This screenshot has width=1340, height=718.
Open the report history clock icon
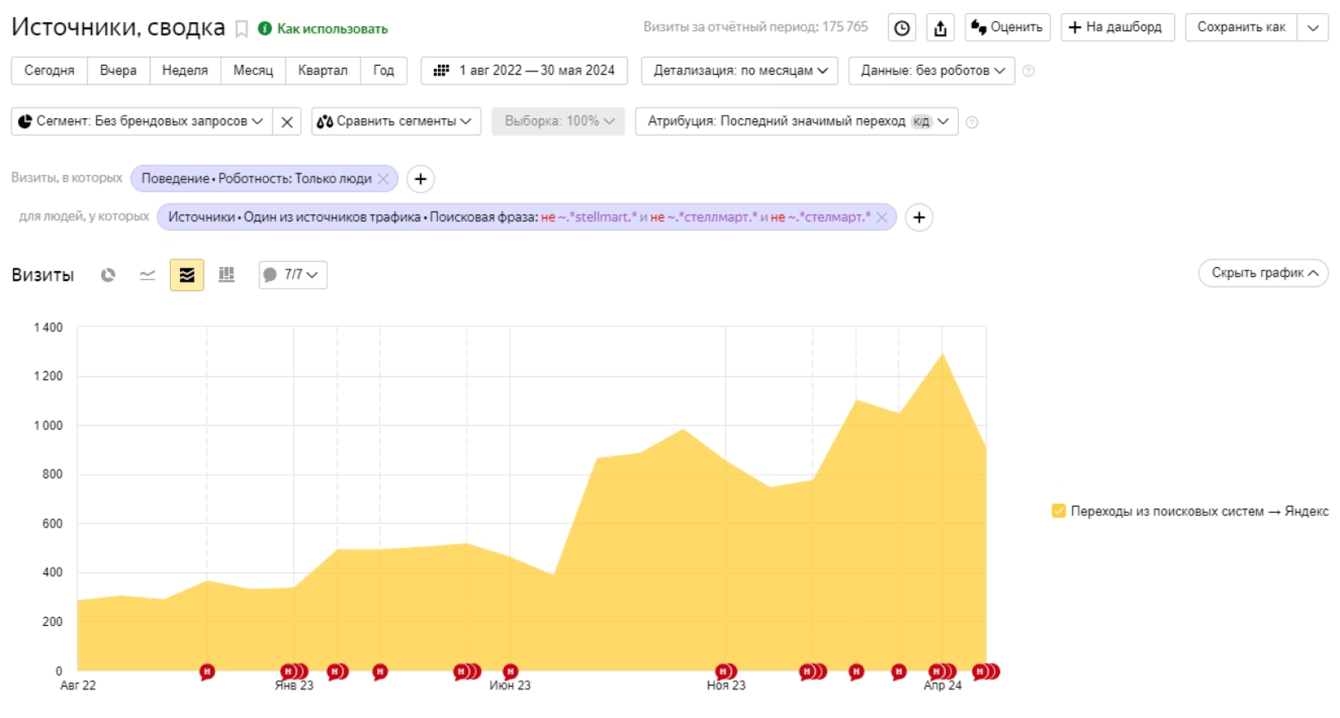point(902,28)
